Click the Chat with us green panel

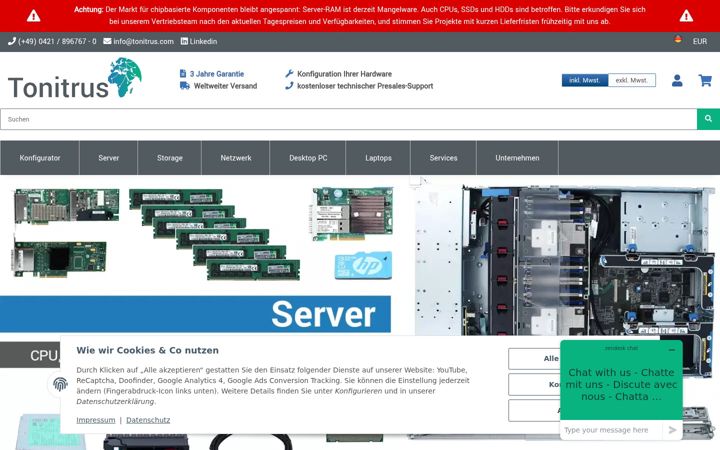621,384
